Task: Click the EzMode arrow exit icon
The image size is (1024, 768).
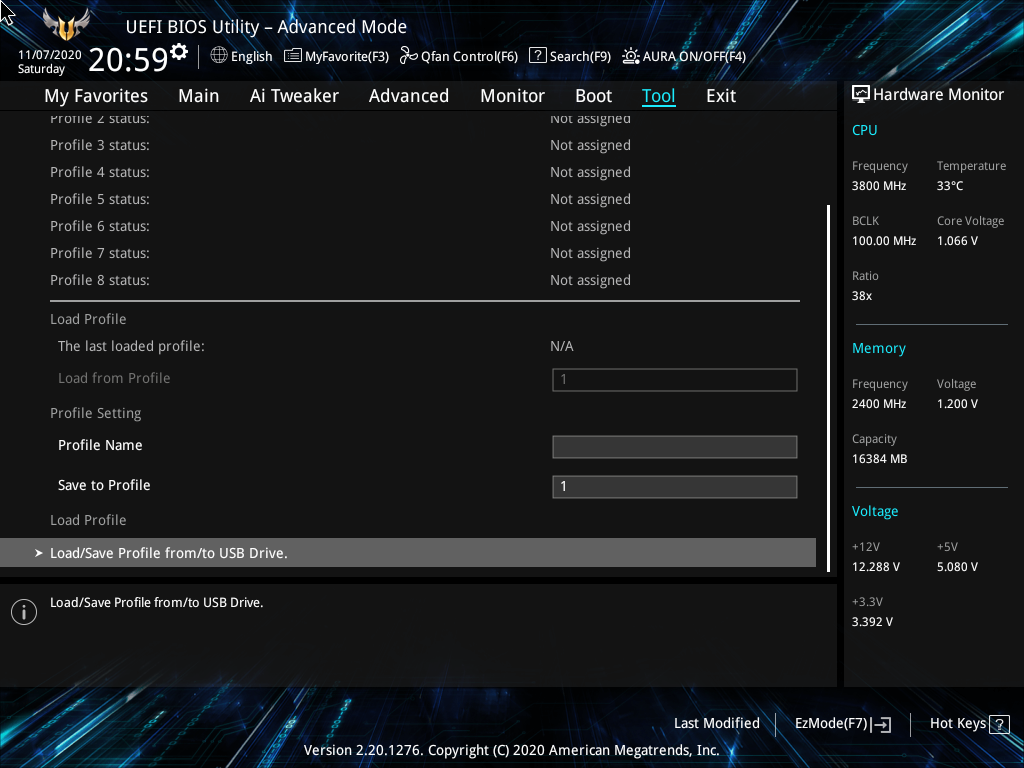Action: [x=881, y=724]
